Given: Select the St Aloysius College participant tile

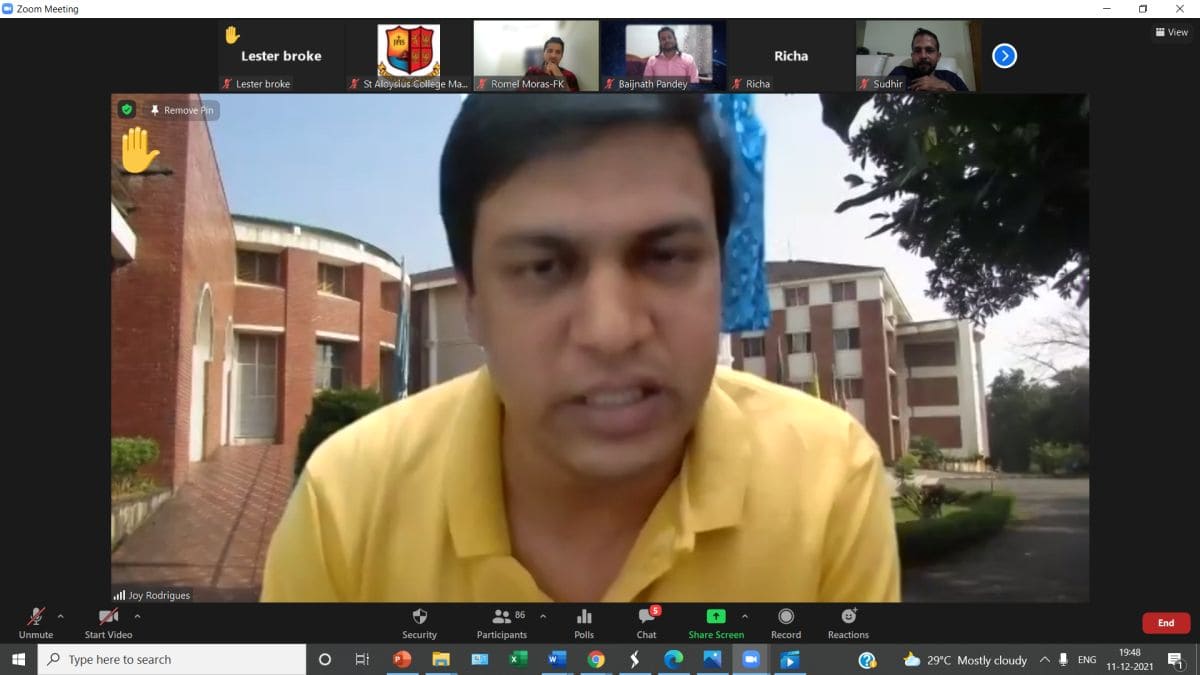Looking at the screenshot, I should click(x=408, y=56).
